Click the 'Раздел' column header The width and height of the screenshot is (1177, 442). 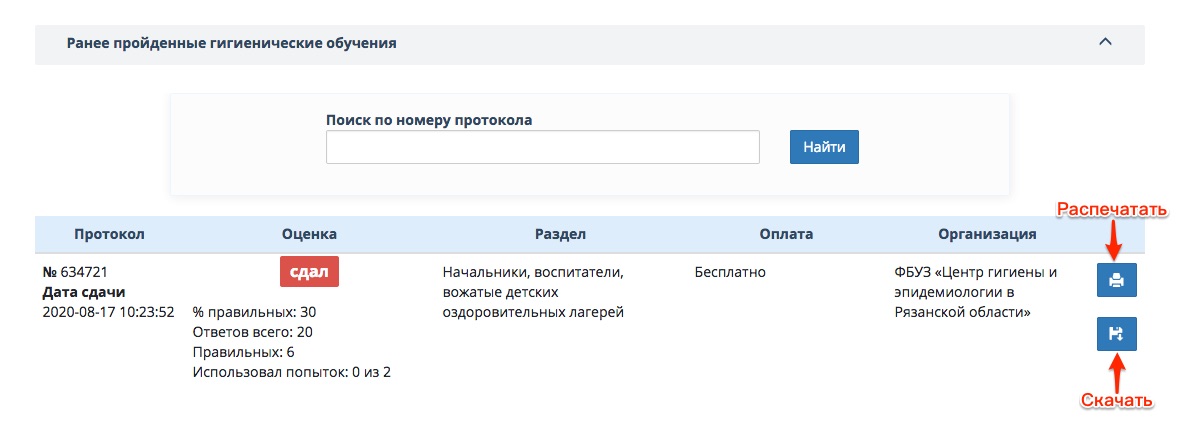pos(560,234)
